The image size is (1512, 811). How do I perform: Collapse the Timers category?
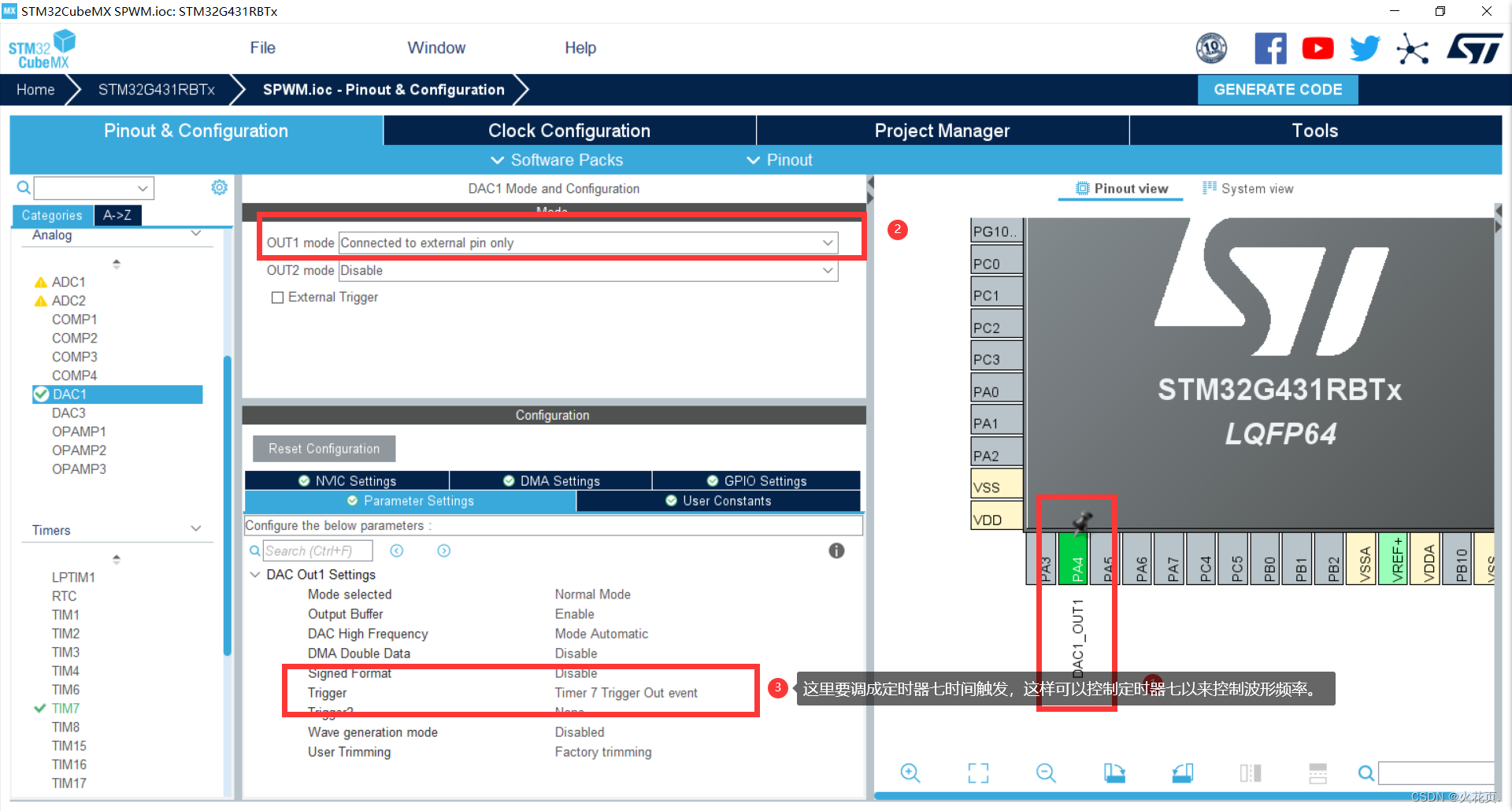[196, 529]
